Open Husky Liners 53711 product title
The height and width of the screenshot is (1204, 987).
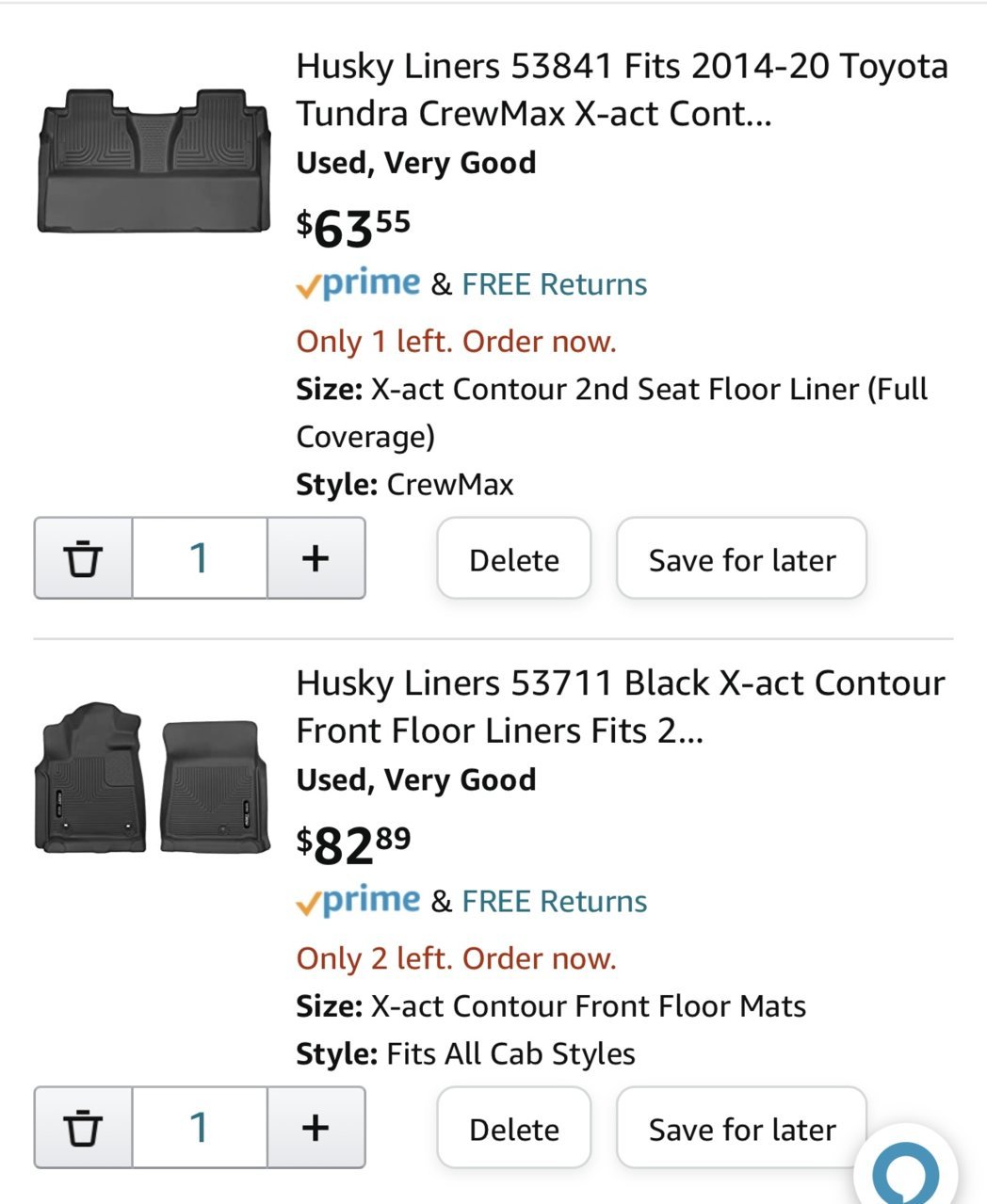pos(620,707)
